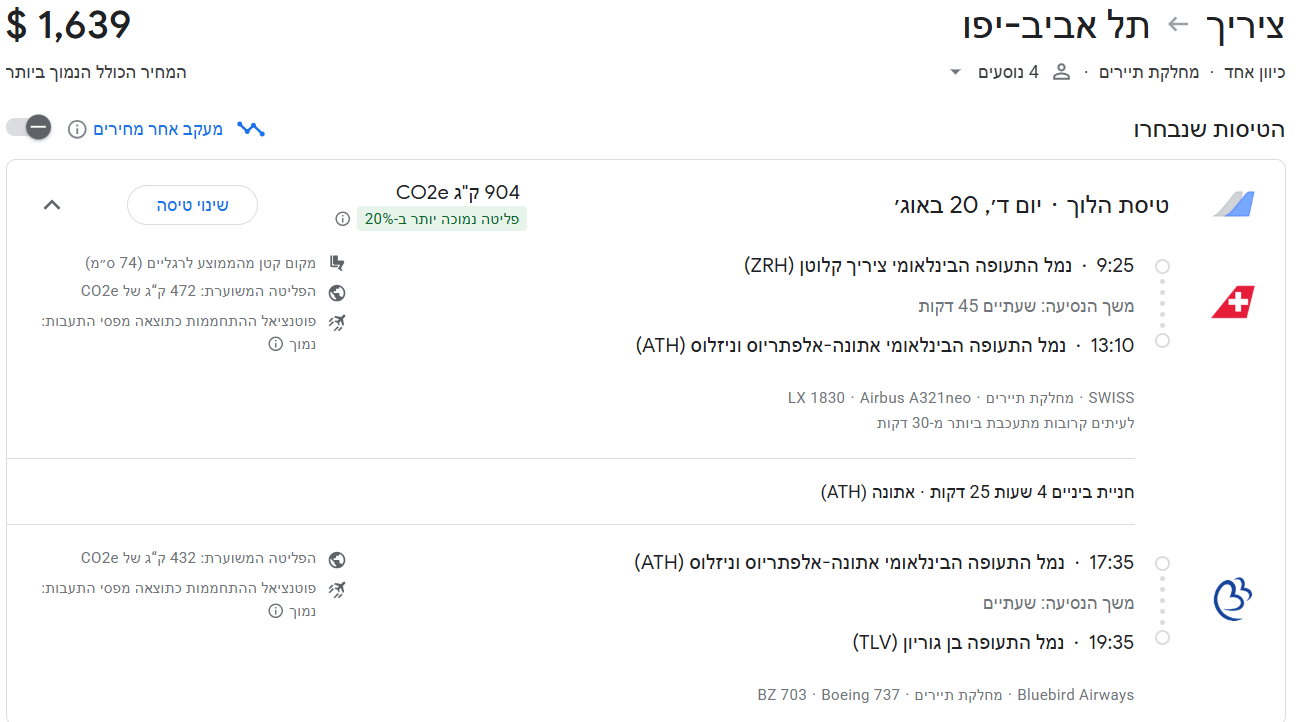Collapse the outbound flight details chevron
Screen dimensions: 1310x722
tap(52, 205)
